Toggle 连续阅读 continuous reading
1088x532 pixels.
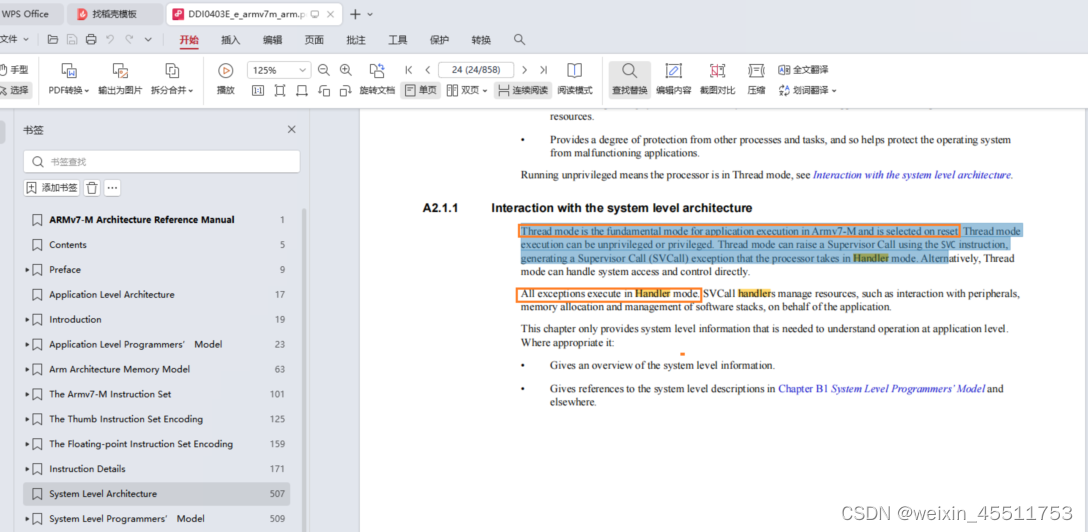522,90
